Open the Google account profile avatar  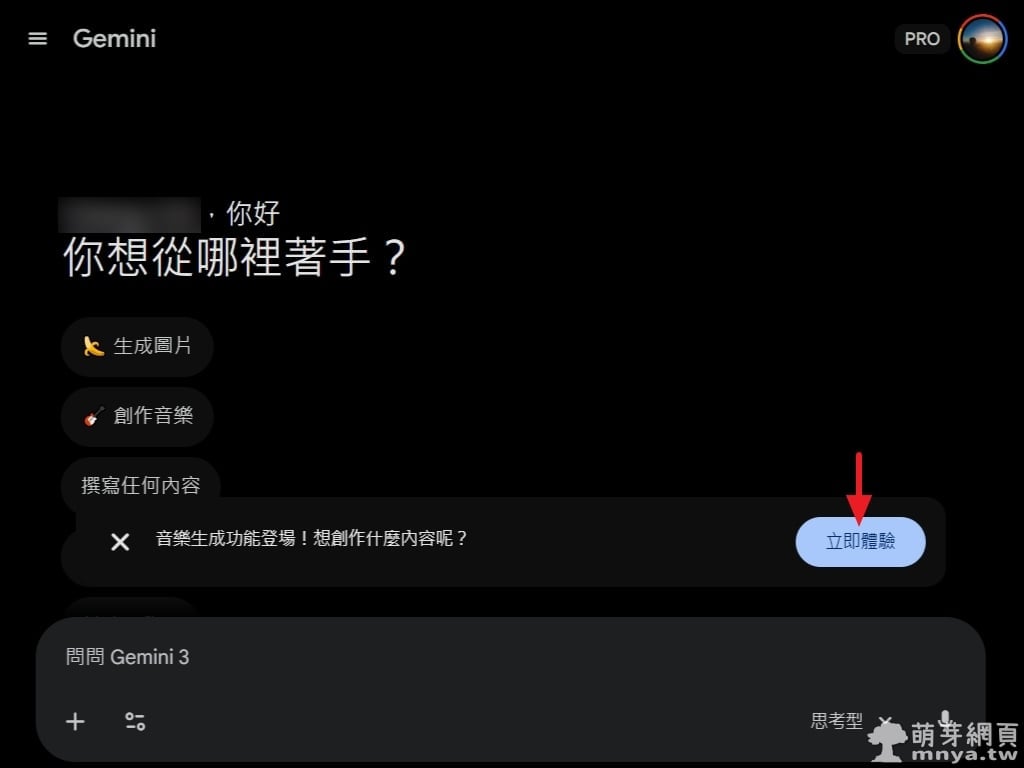coord(982,39)
